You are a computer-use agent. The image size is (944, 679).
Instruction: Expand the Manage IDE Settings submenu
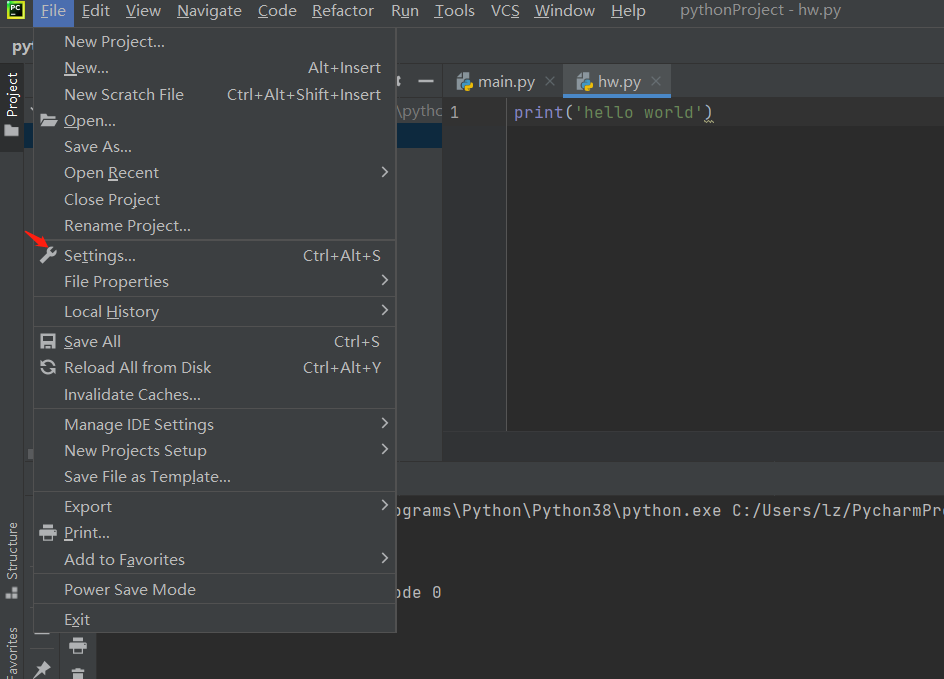(214, 424)
